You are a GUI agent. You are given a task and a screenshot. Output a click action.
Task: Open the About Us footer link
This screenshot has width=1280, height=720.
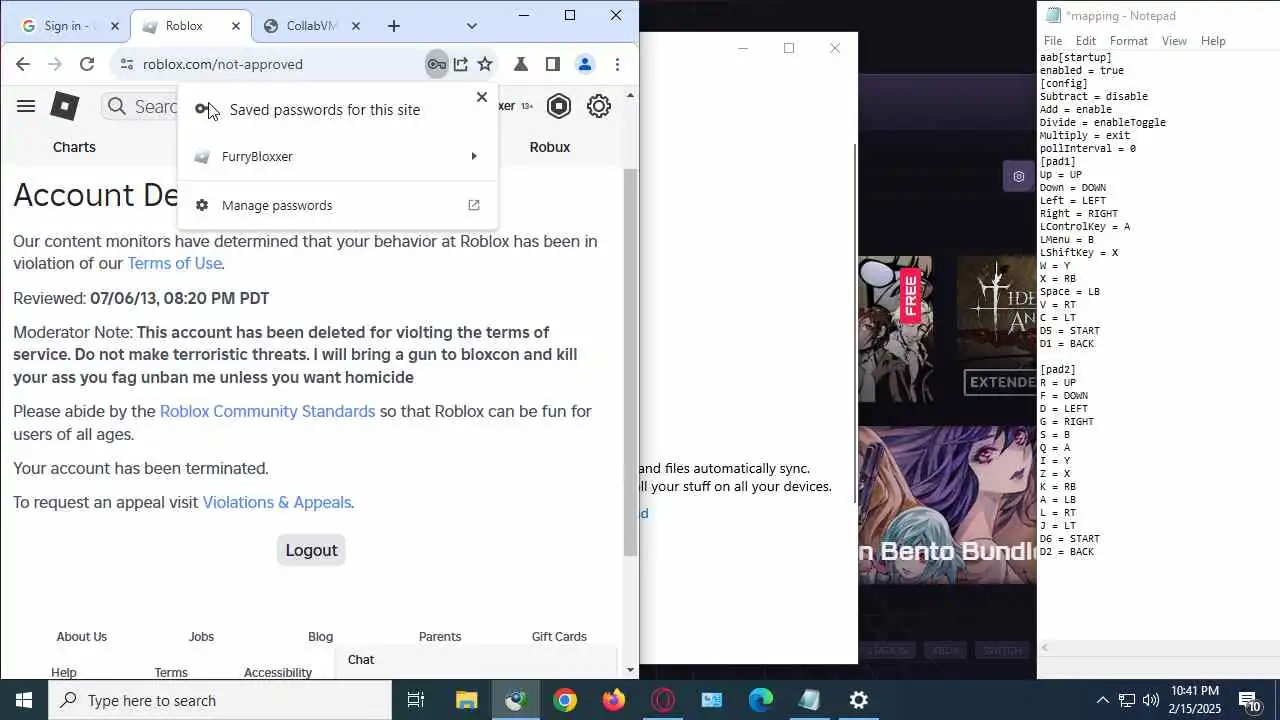point(81,636)
